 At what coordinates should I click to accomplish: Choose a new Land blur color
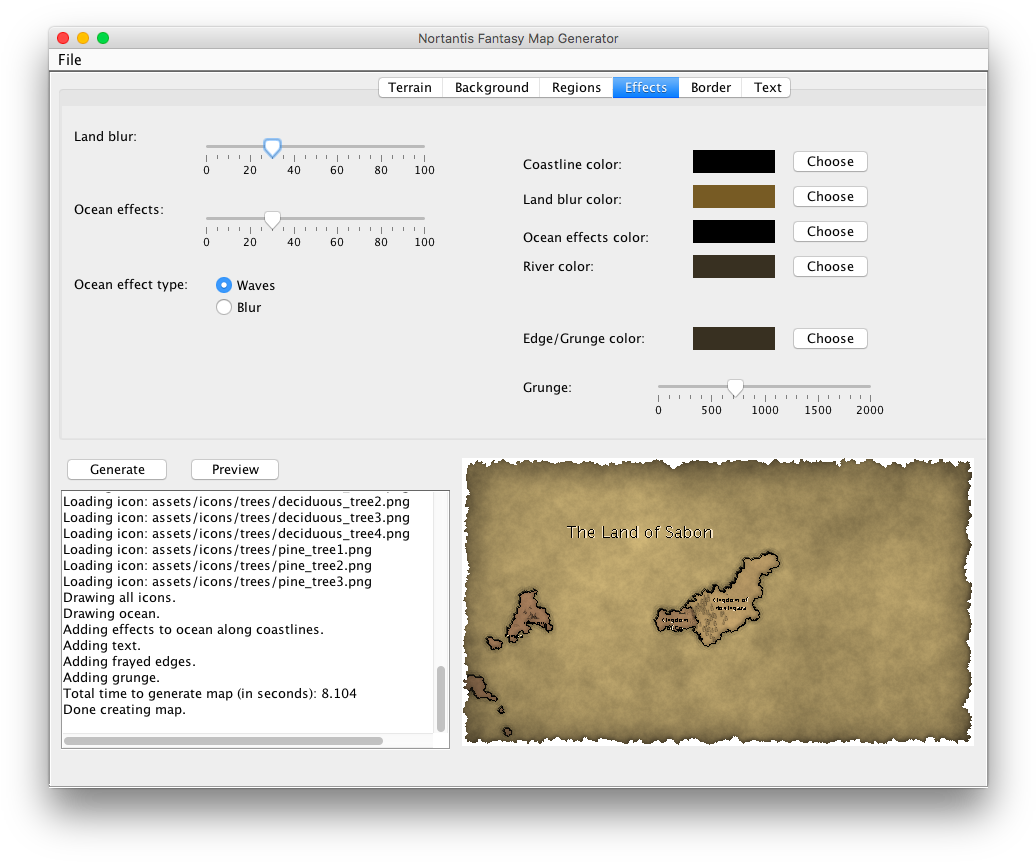pyautogui.click(x=830, y=197)
